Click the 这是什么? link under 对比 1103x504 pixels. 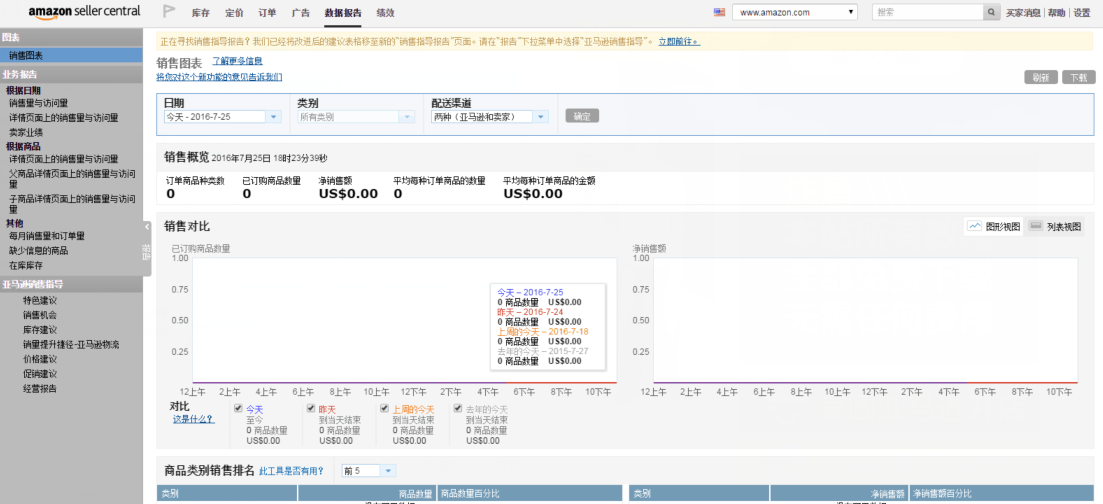click(193, 420)
